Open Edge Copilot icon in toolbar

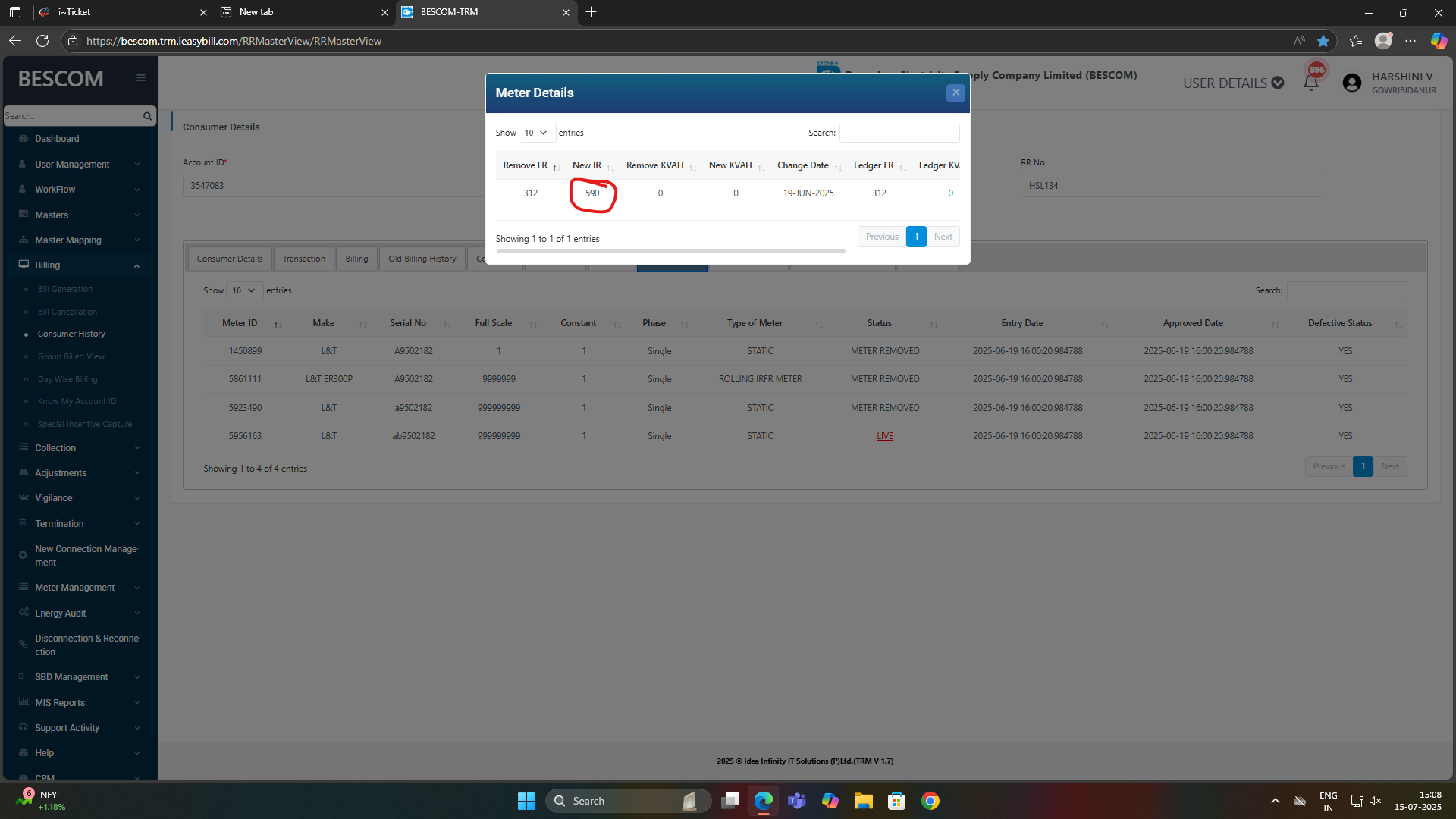pyautogui.click(x=1439, y=41)
